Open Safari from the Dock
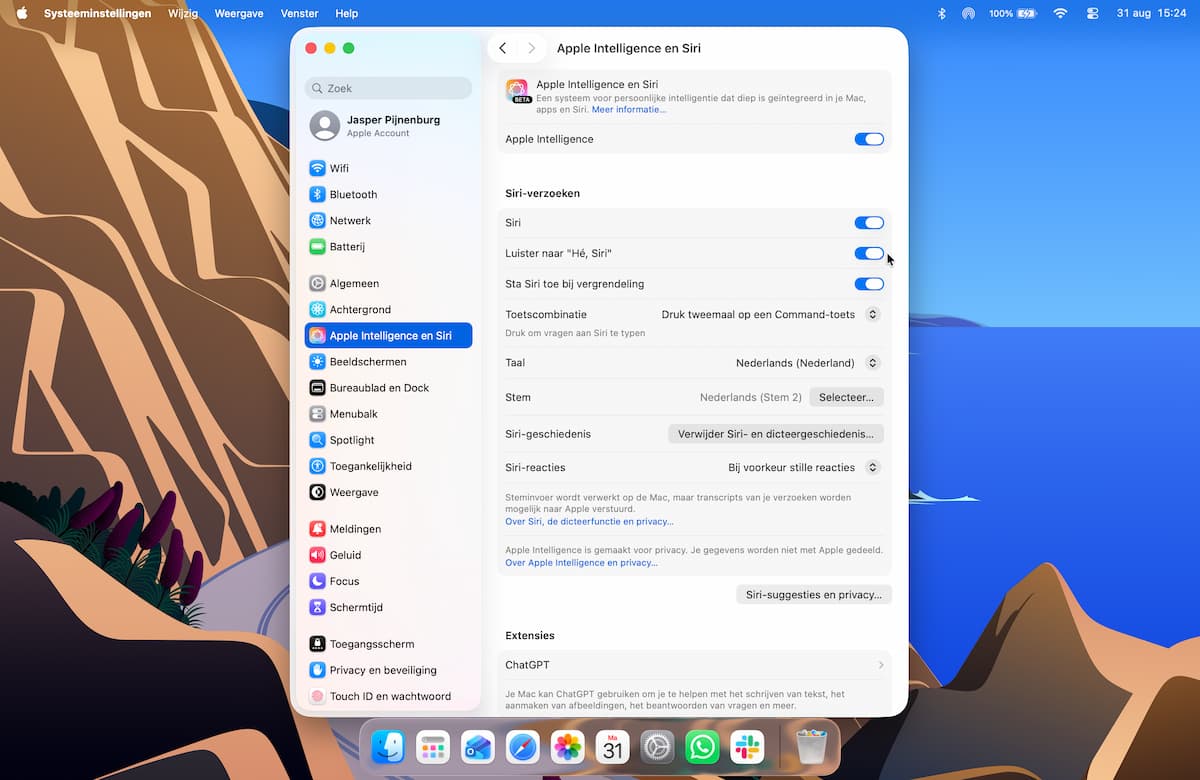1200x780 pixels. 522,747
